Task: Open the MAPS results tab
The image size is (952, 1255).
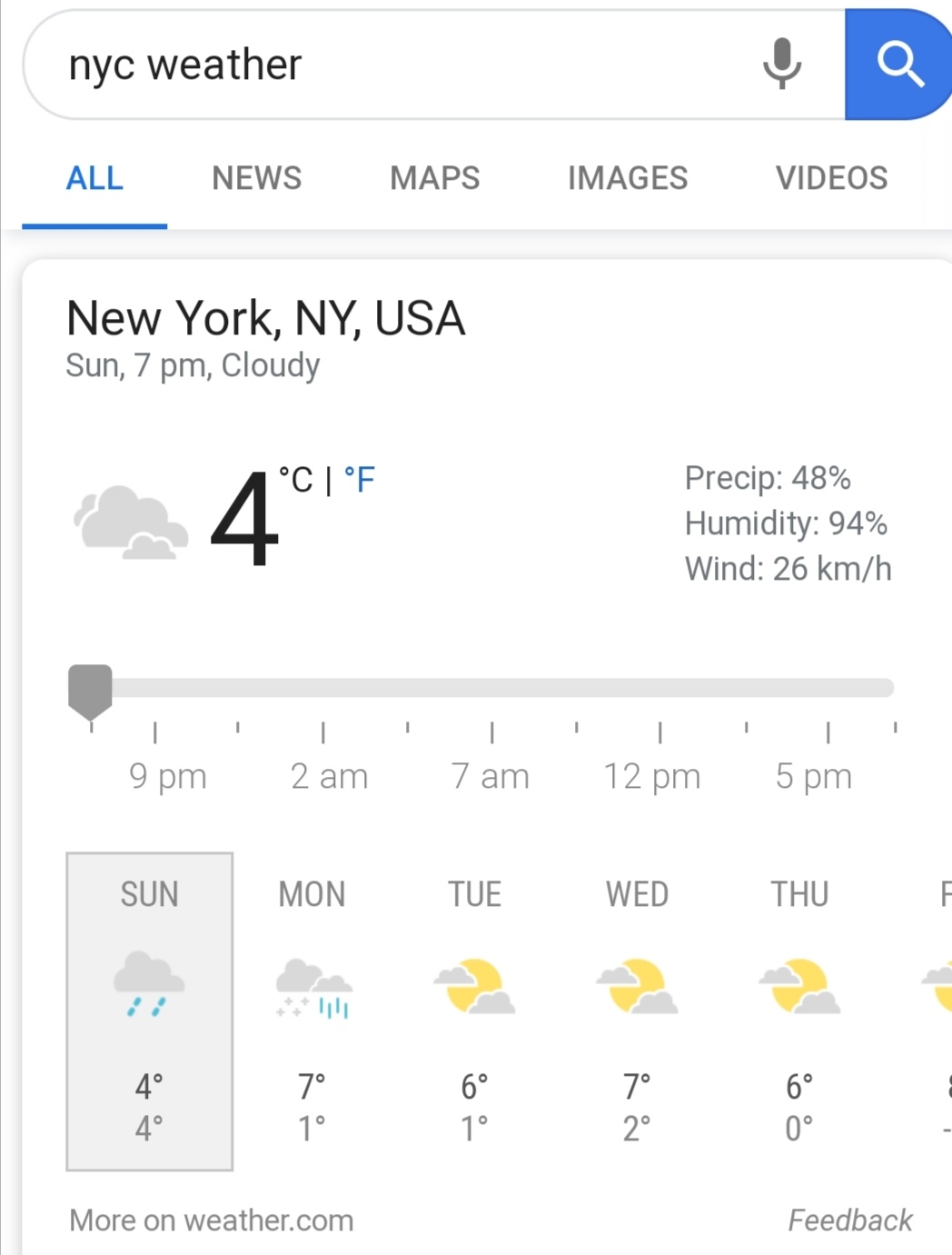Action: pyautogui.click(x=434, y=178)
